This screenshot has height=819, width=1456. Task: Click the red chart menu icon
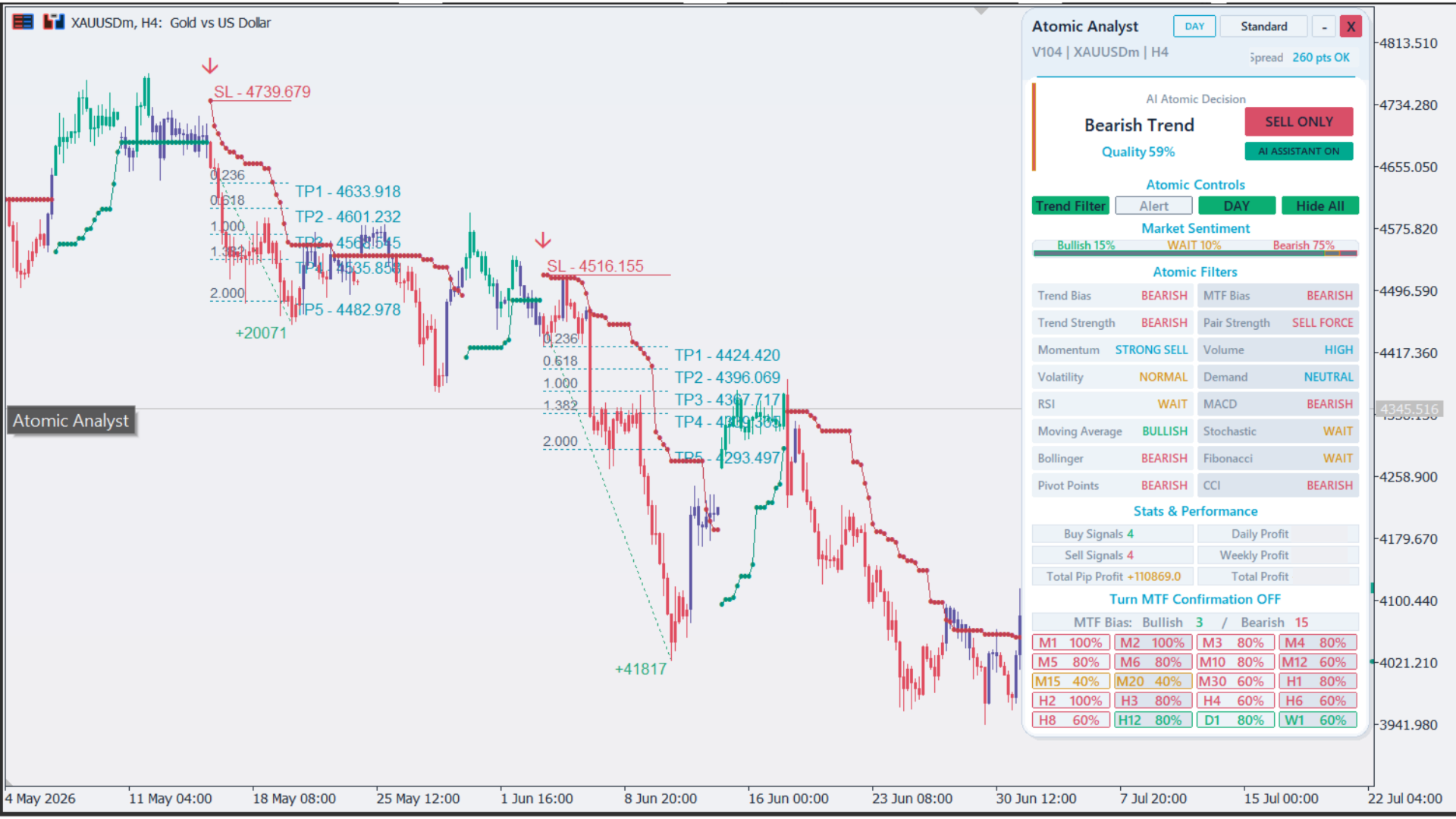[23, 22]
